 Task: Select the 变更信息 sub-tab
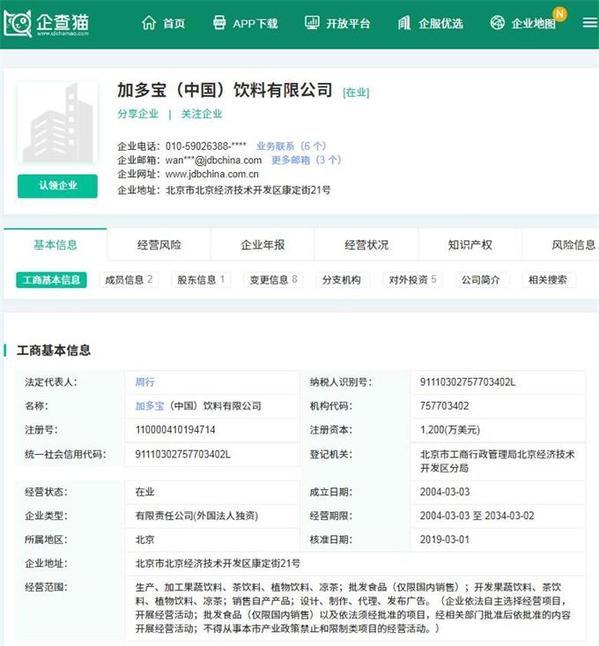274,280
